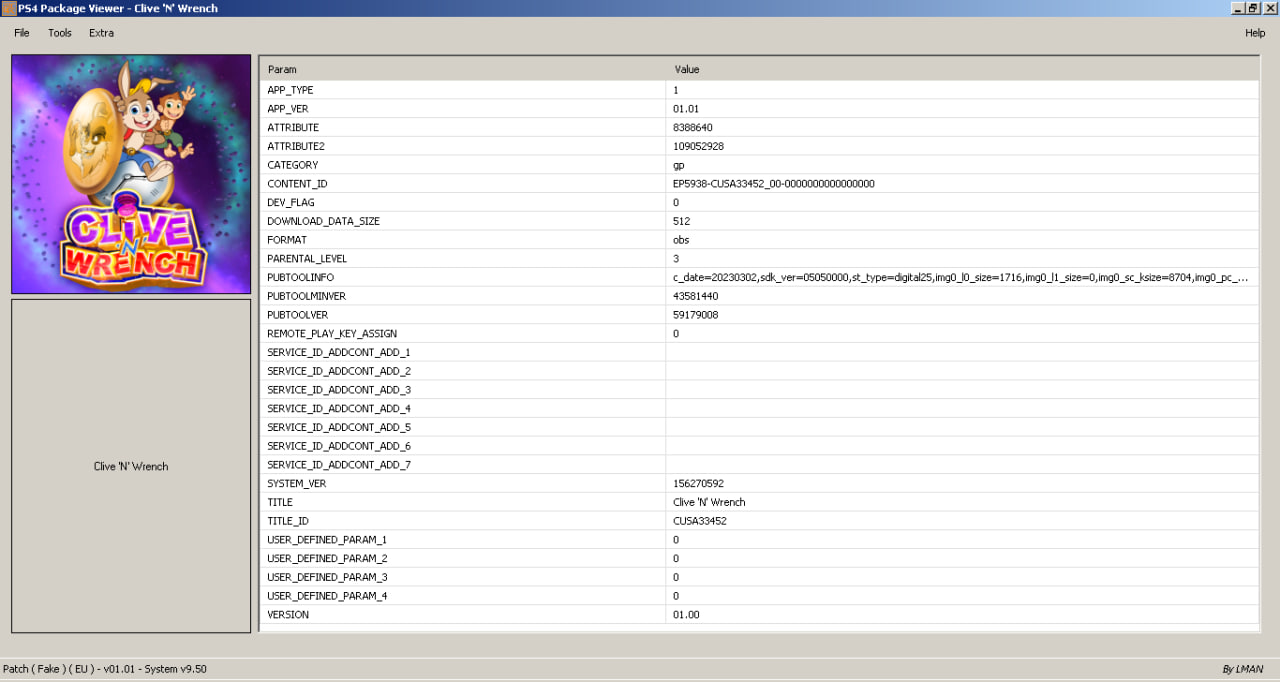
Task: Select the PARENTAL_LEVEL param cell
Action: point(463,259)
